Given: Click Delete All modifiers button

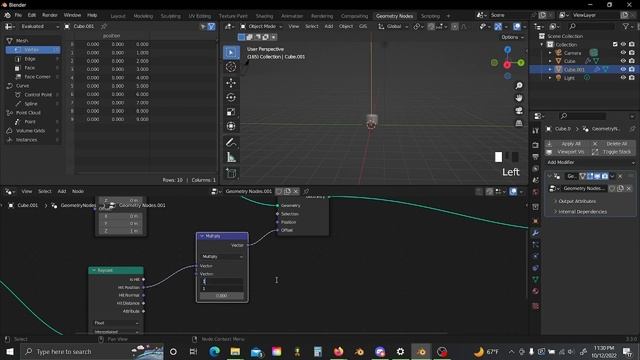Looking at the screenshot, I should click(x=613, y=144).
